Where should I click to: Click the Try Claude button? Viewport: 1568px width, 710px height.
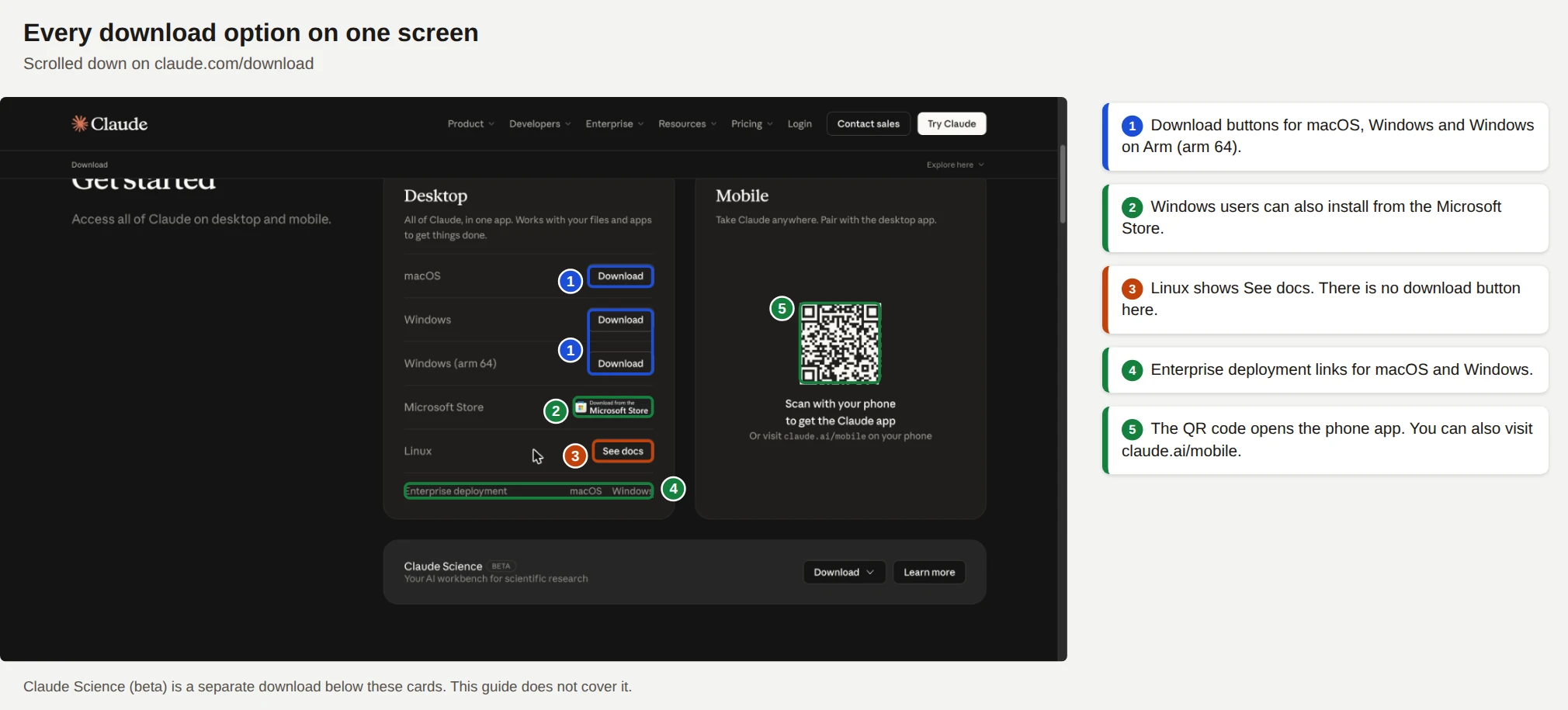click(952, 124)
